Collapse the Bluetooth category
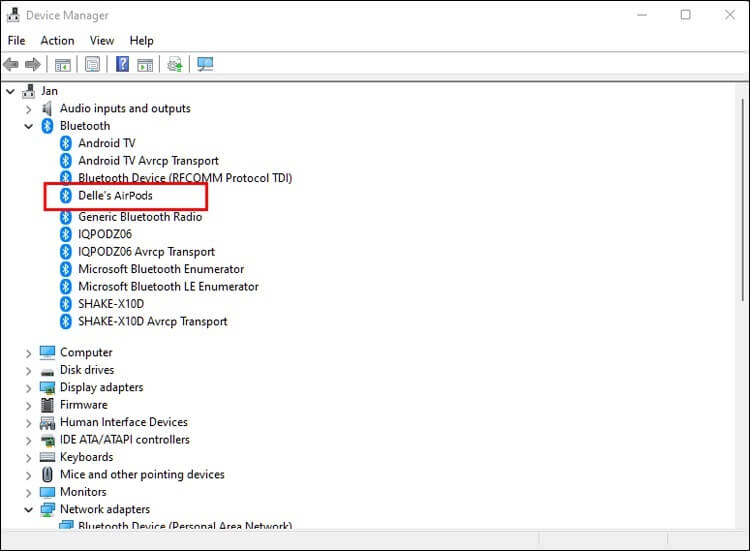Viewport: 750px width, 551px height. click(x=29, y=126)
